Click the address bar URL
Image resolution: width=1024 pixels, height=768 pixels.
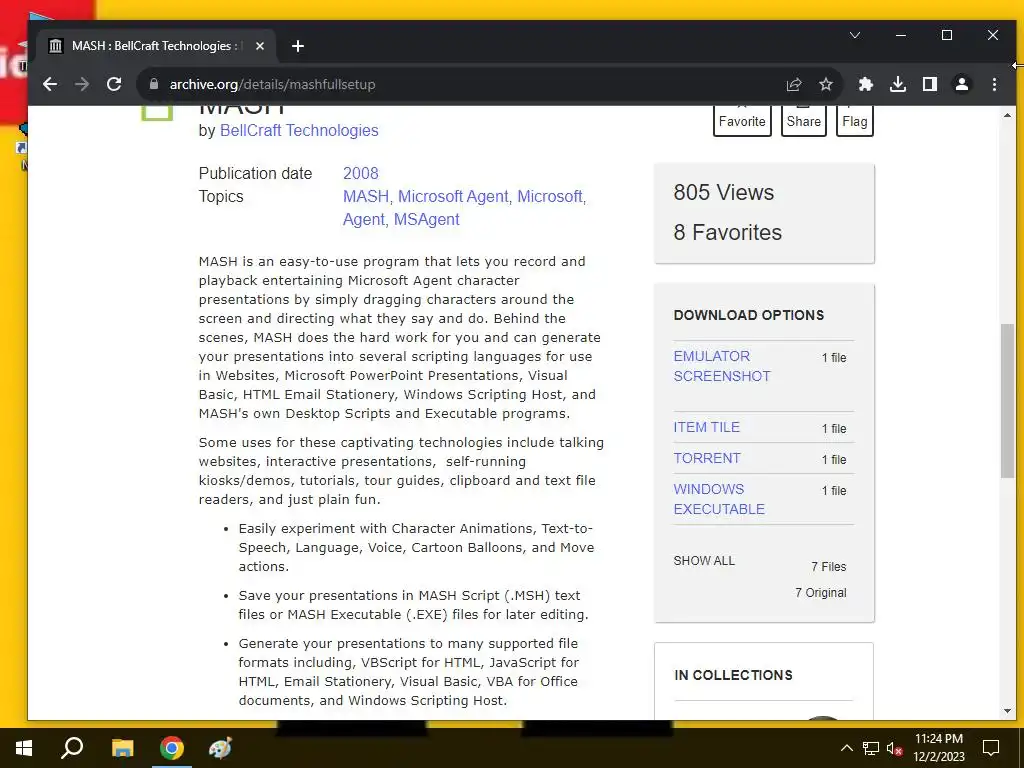point(272,84)
